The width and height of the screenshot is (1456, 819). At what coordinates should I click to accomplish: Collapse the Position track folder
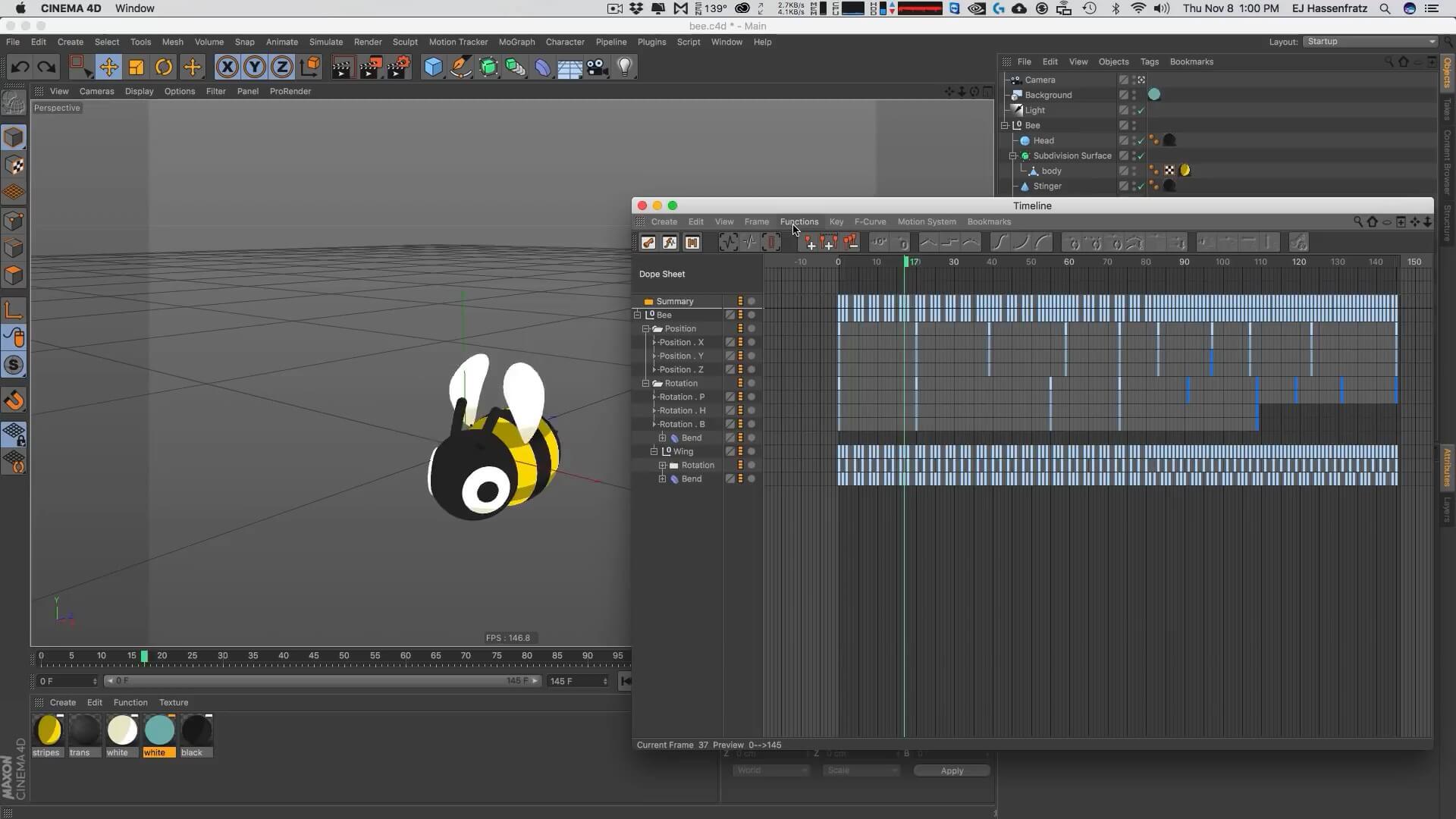646,329
